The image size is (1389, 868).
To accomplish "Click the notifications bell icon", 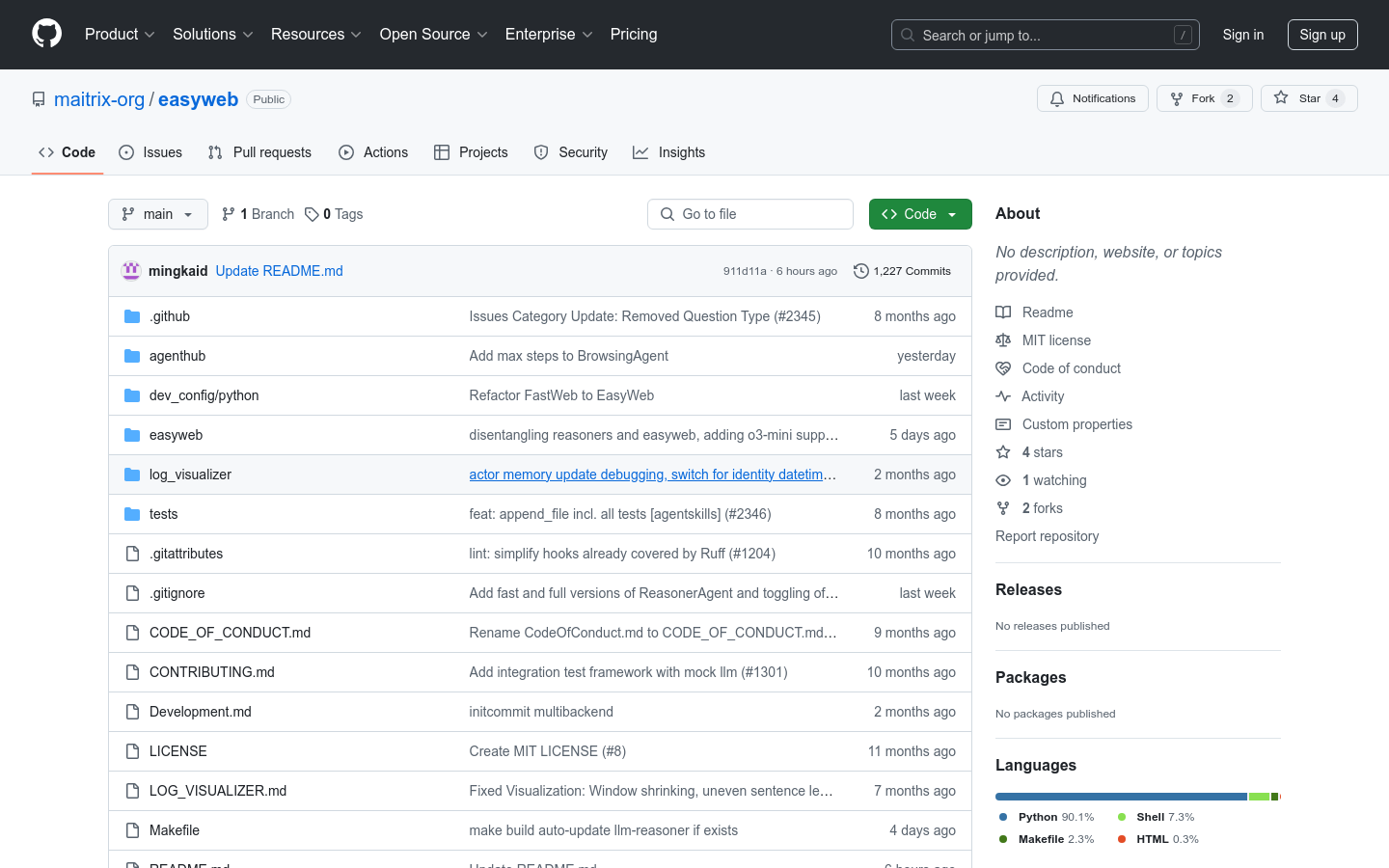I will (1057, 98).
